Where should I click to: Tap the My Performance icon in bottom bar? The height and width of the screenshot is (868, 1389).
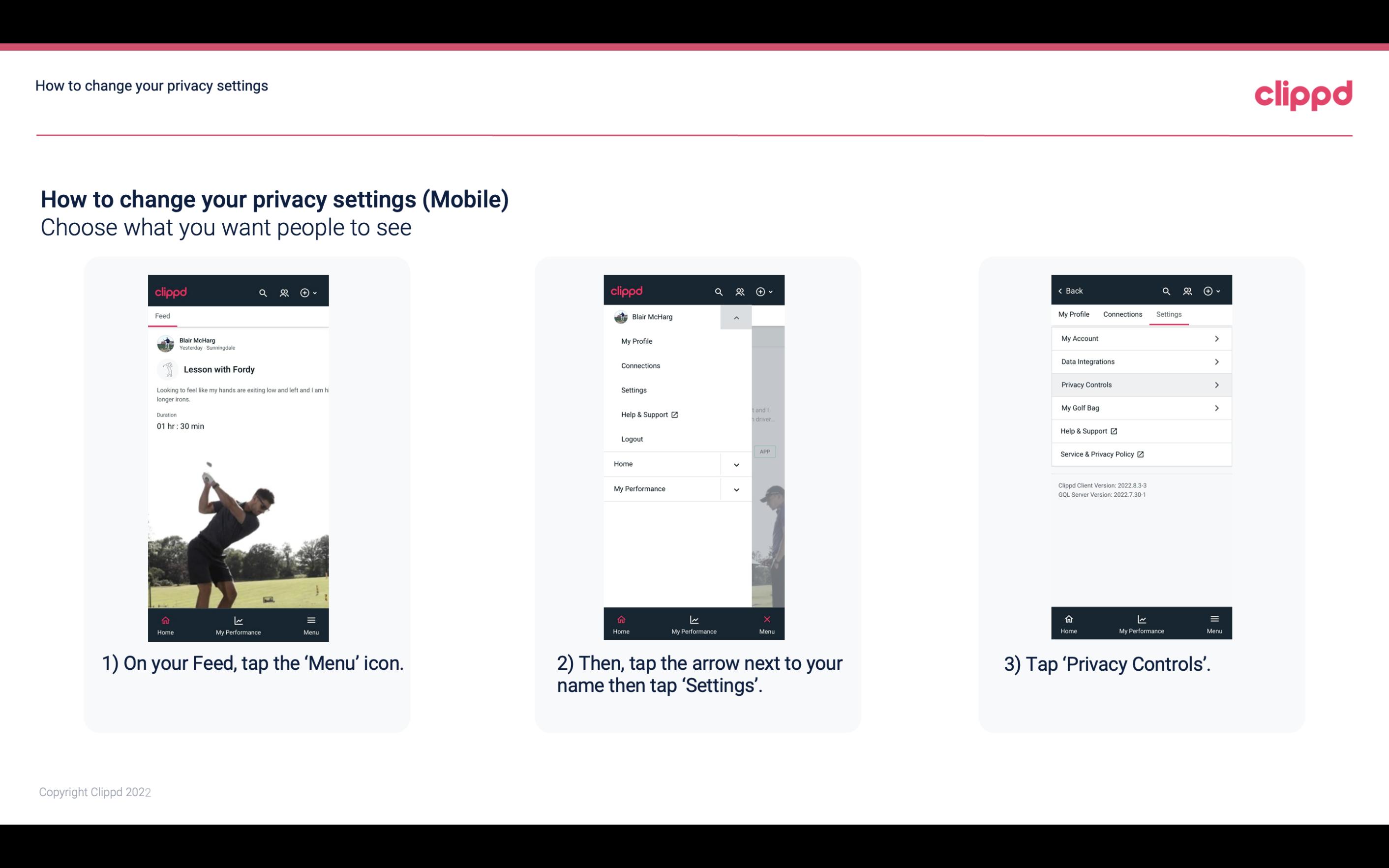239,623
